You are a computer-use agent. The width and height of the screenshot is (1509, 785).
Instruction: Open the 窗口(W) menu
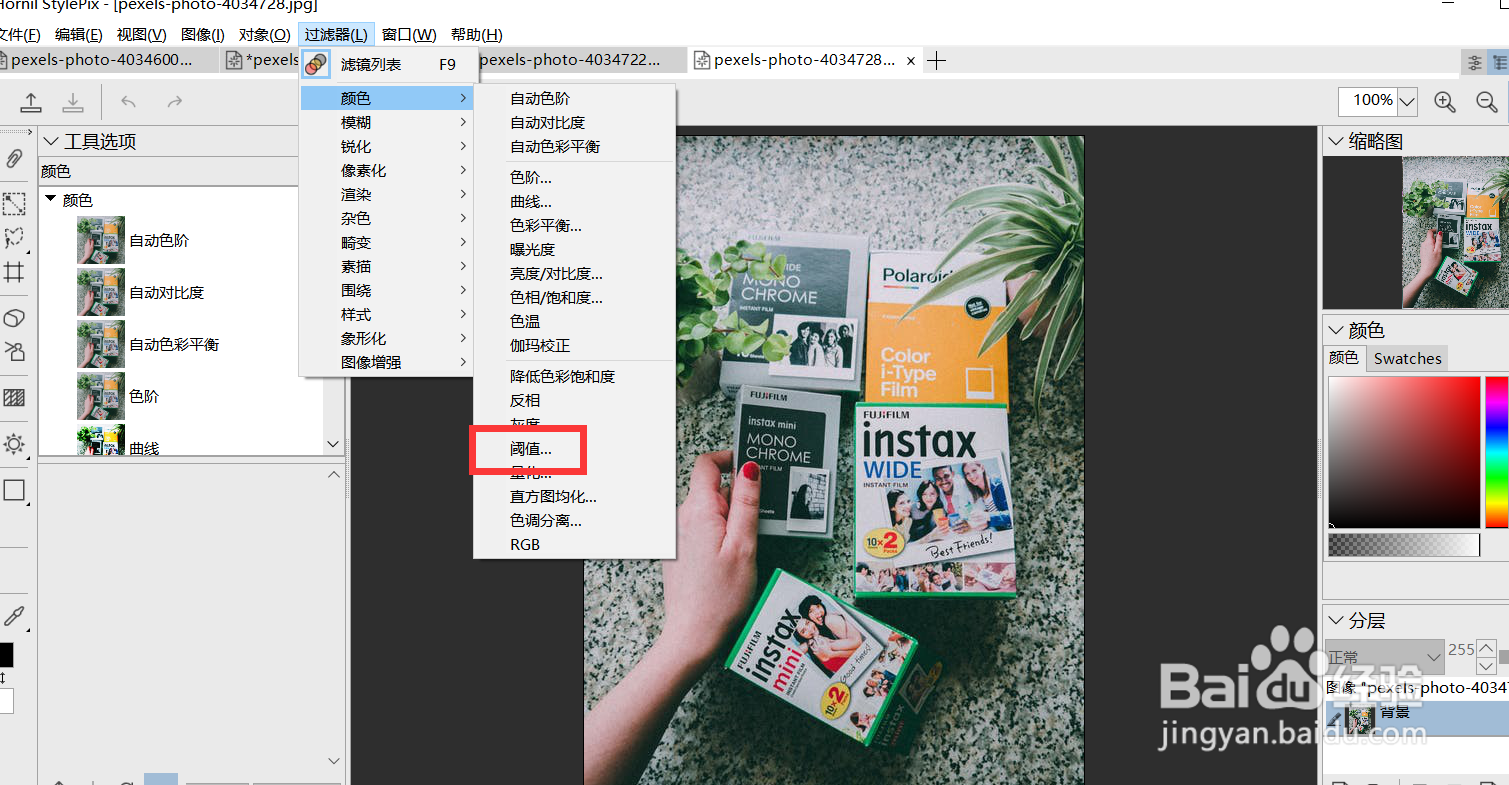tap(409, 34)
